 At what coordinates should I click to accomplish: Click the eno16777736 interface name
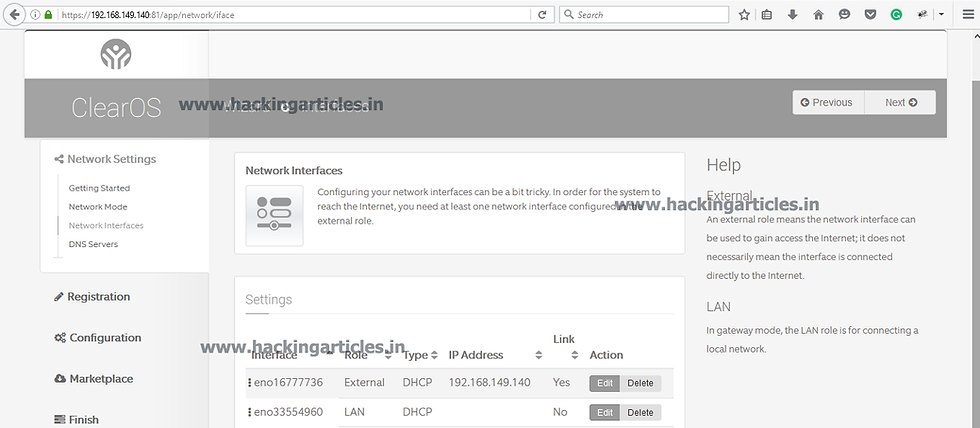coord(289,382)
